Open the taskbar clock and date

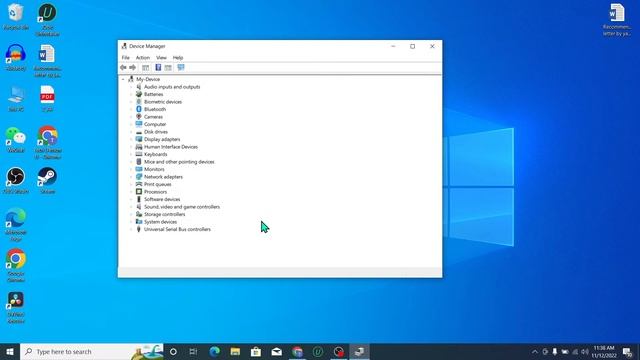604,351
